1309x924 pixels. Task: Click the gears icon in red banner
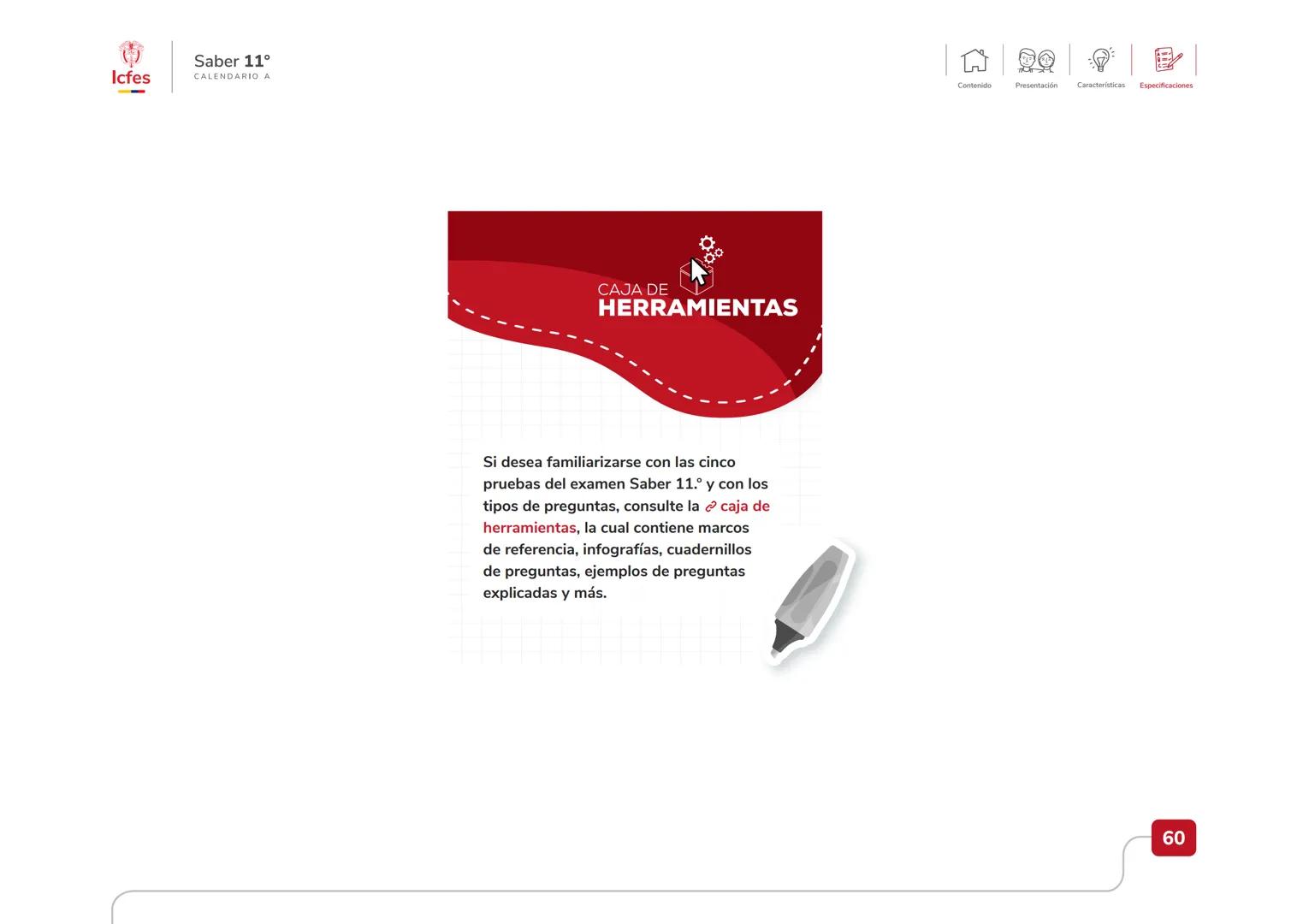click(x=710, y=248)
